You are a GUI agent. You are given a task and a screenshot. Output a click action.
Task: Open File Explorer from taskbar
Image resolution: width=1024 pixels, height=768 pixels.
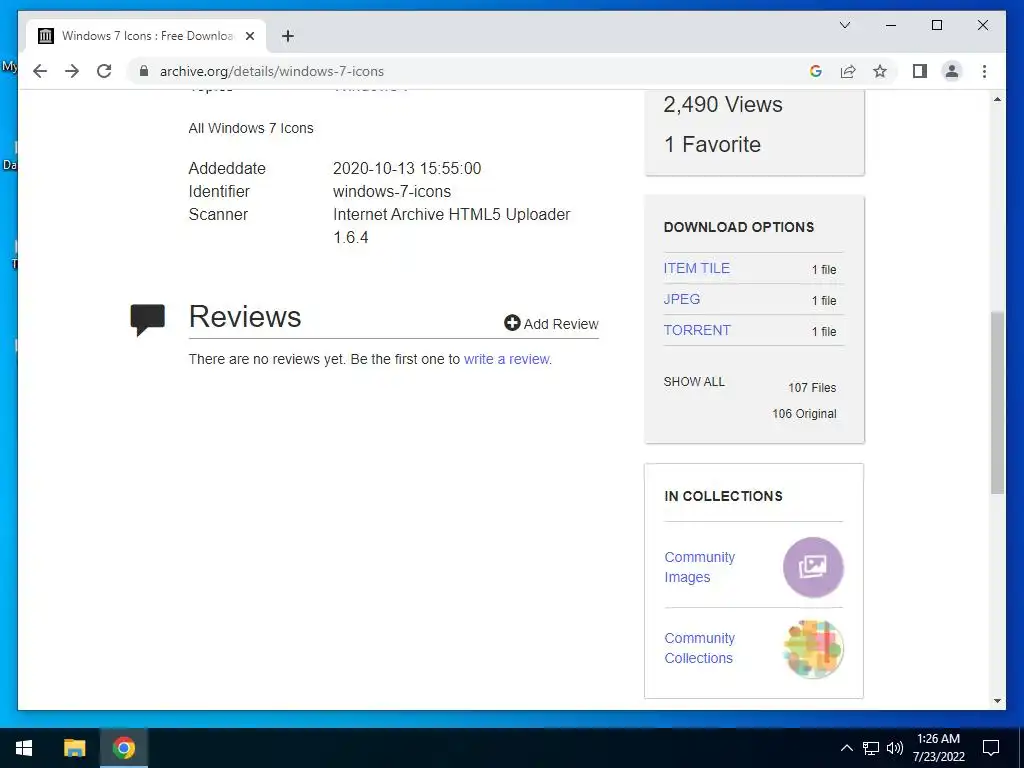tap(74, 748)
